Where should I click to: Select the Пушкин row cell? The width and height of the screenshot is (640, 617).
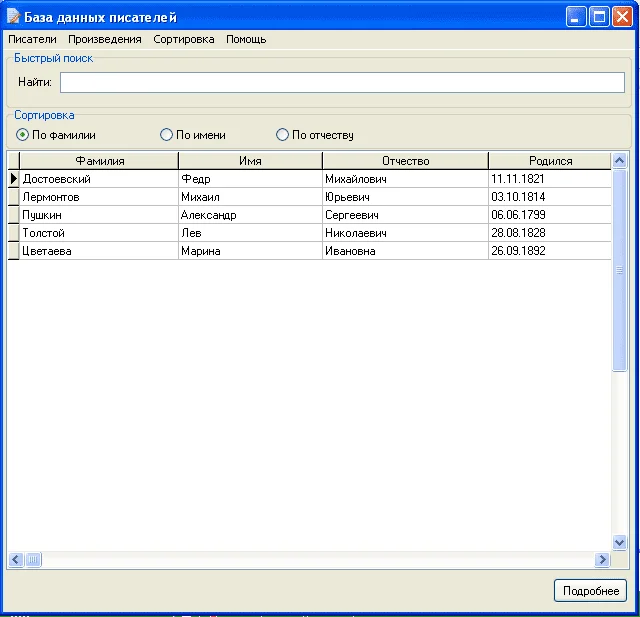click(x=99, y=215)
